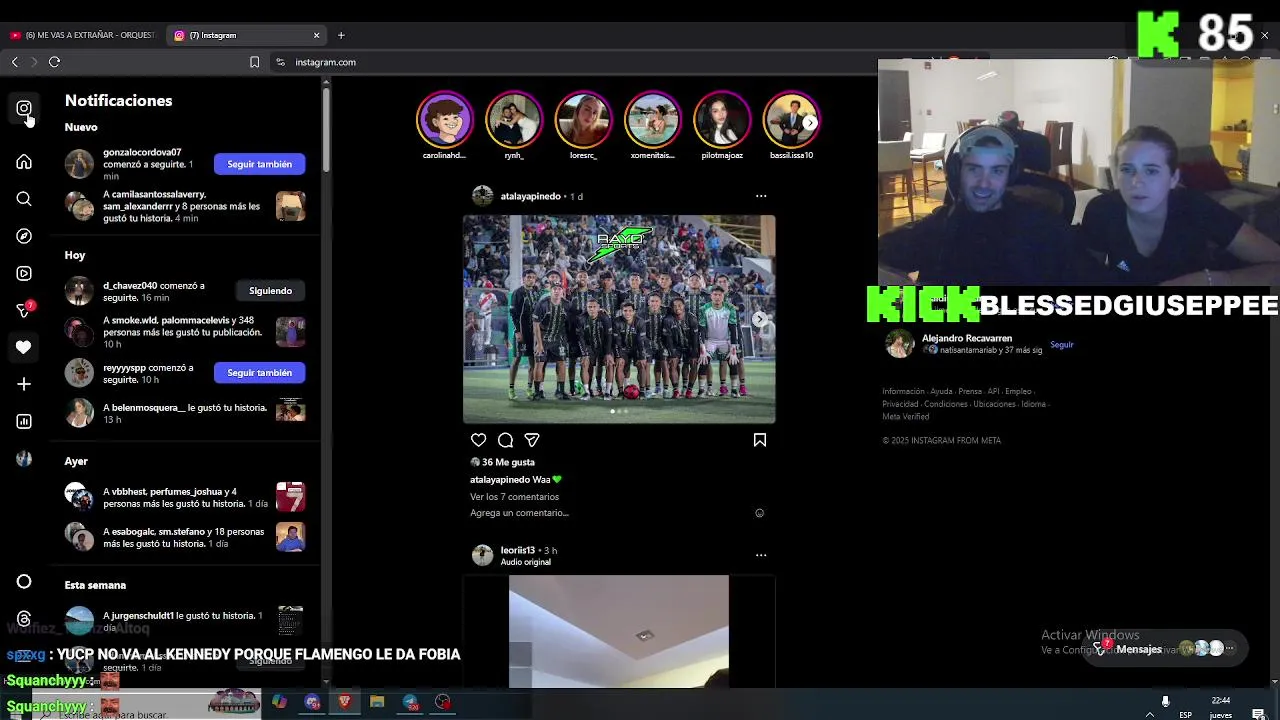Screen dimensions: 1280x720
Task: Save the atalayapinedo post with bookmark
Action: click(x=760, y=440)
